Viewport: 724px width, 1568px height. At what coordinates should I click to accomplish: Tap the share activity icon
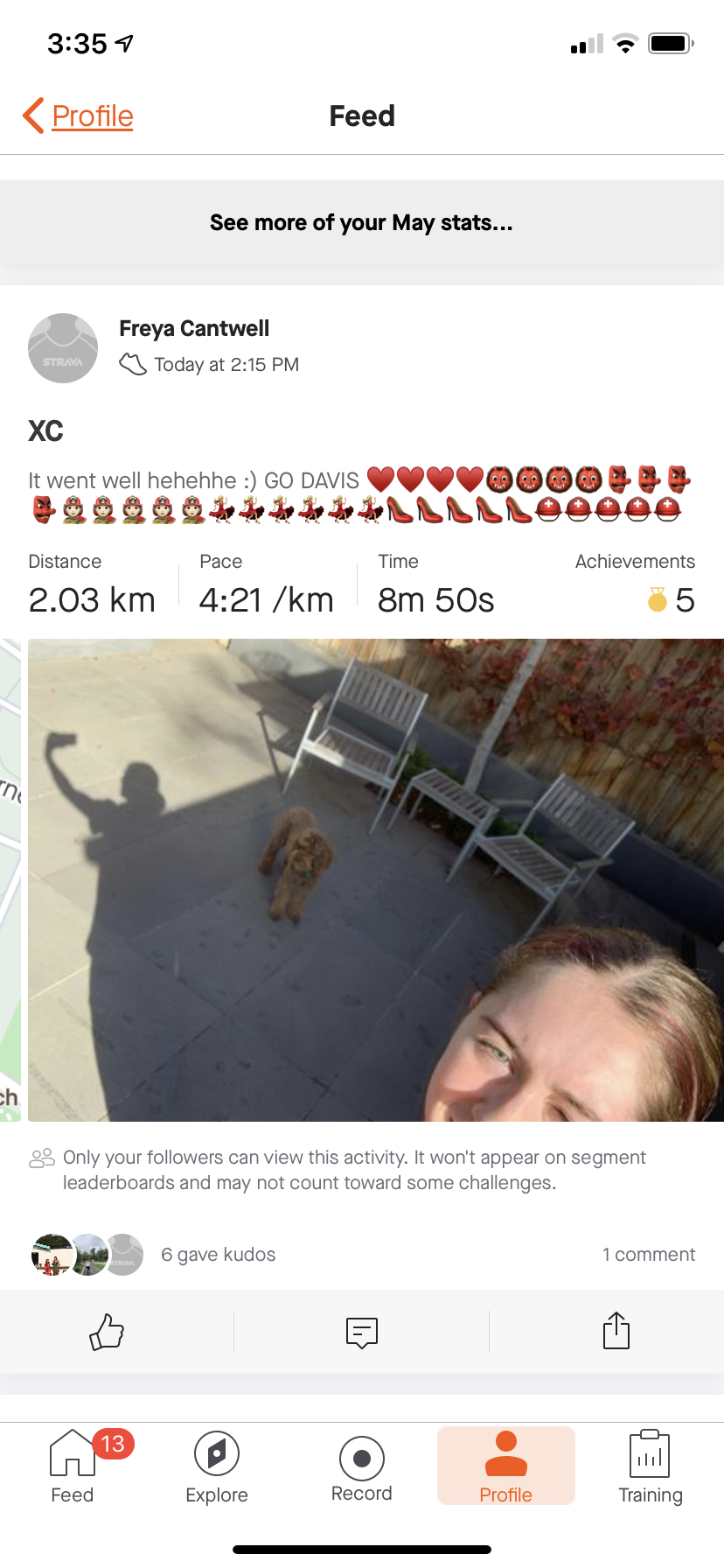[x=616, y=1330]
